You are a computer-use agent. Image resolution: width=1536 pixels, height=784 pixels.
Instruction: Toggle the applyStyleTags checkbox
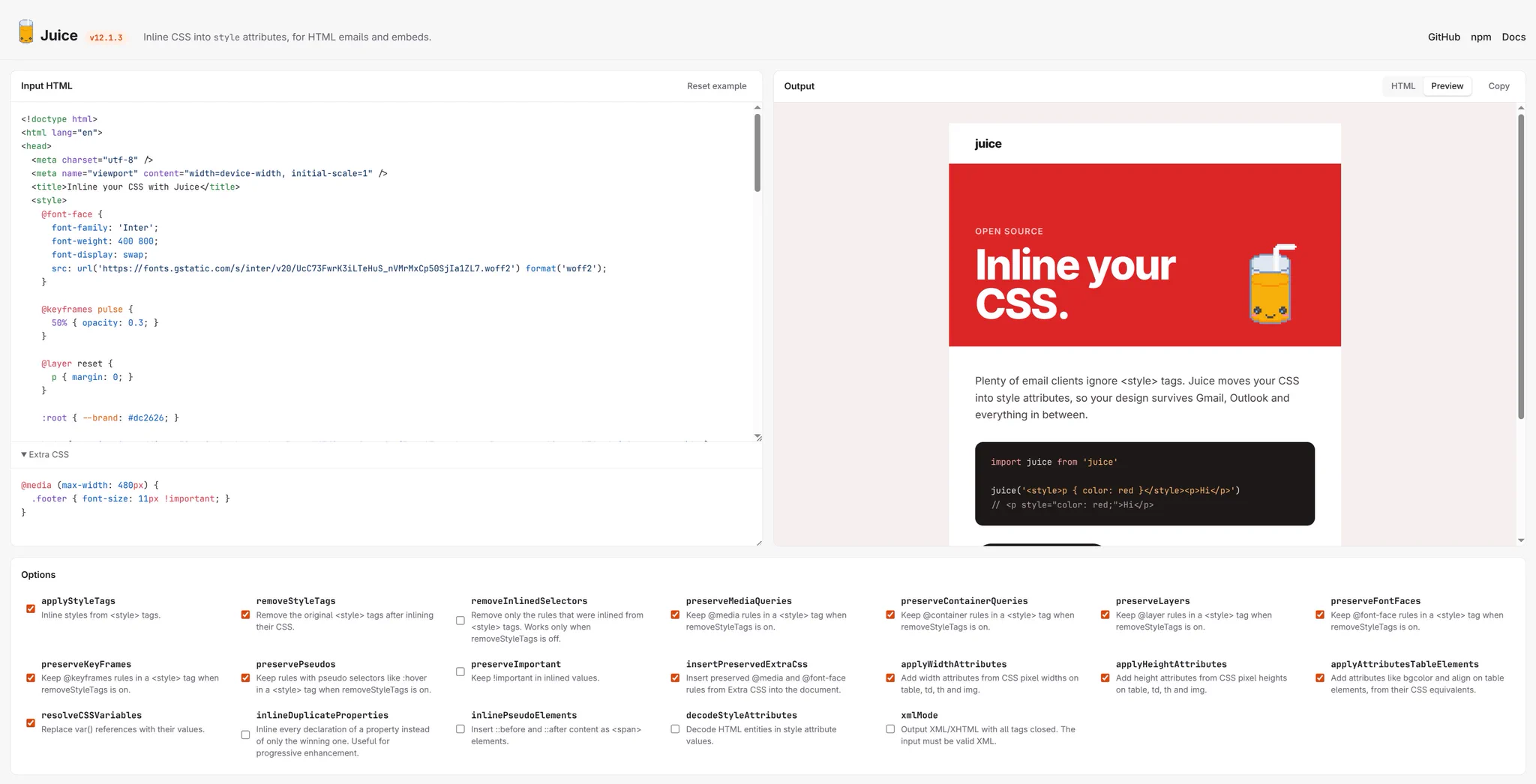(x=31, y=609)
